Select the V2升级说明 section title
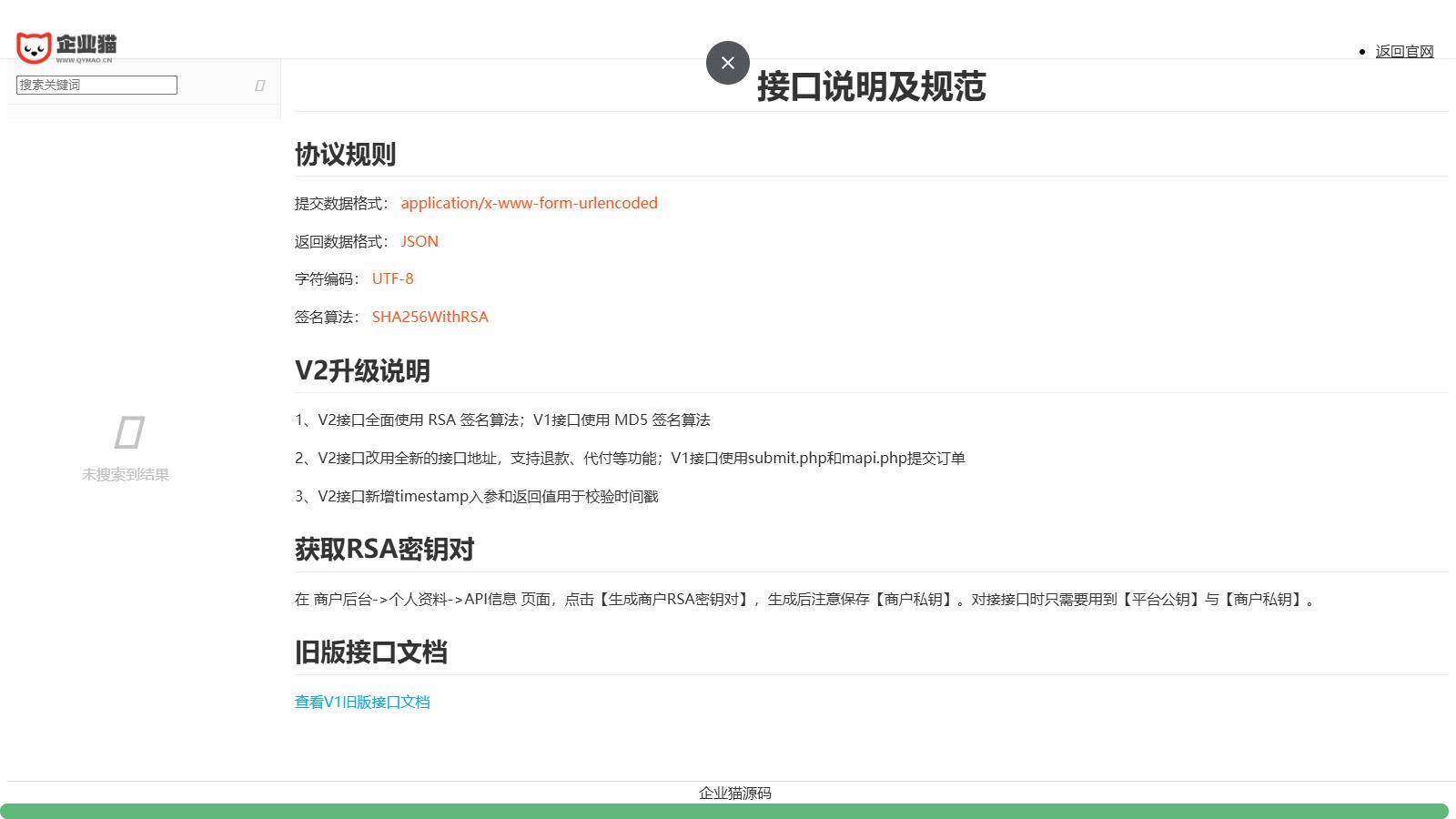Image resolution: width=1456 pixels, height=819 pixels. 363,371
